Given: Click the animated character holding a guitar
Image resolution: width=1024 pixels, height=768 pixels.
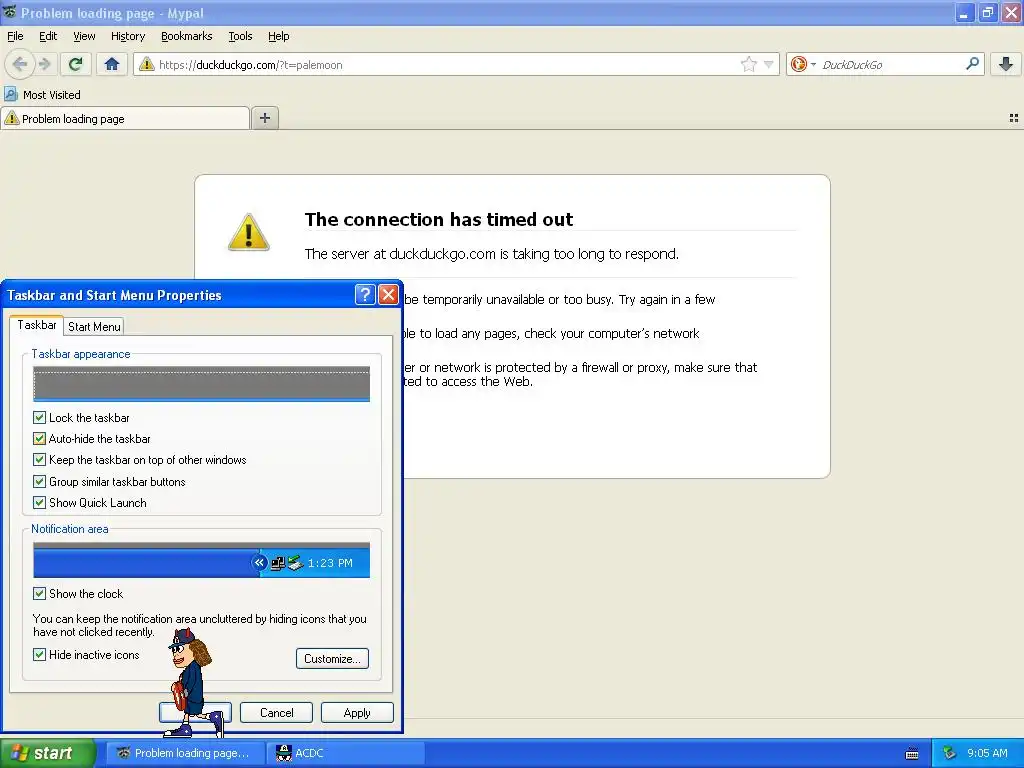Looking at the screenshot, I should click(x=194, y=682).
